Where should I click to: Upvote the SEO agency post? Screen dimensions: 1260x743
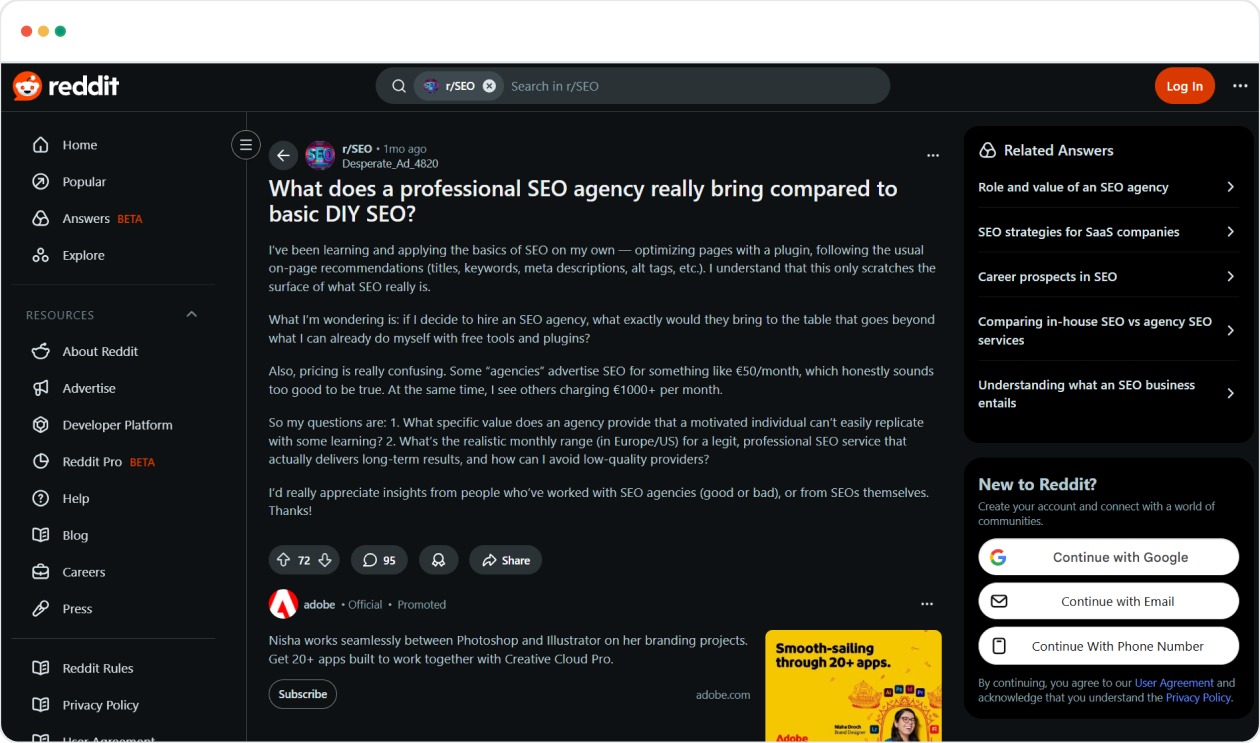click(x=284, y=560)
